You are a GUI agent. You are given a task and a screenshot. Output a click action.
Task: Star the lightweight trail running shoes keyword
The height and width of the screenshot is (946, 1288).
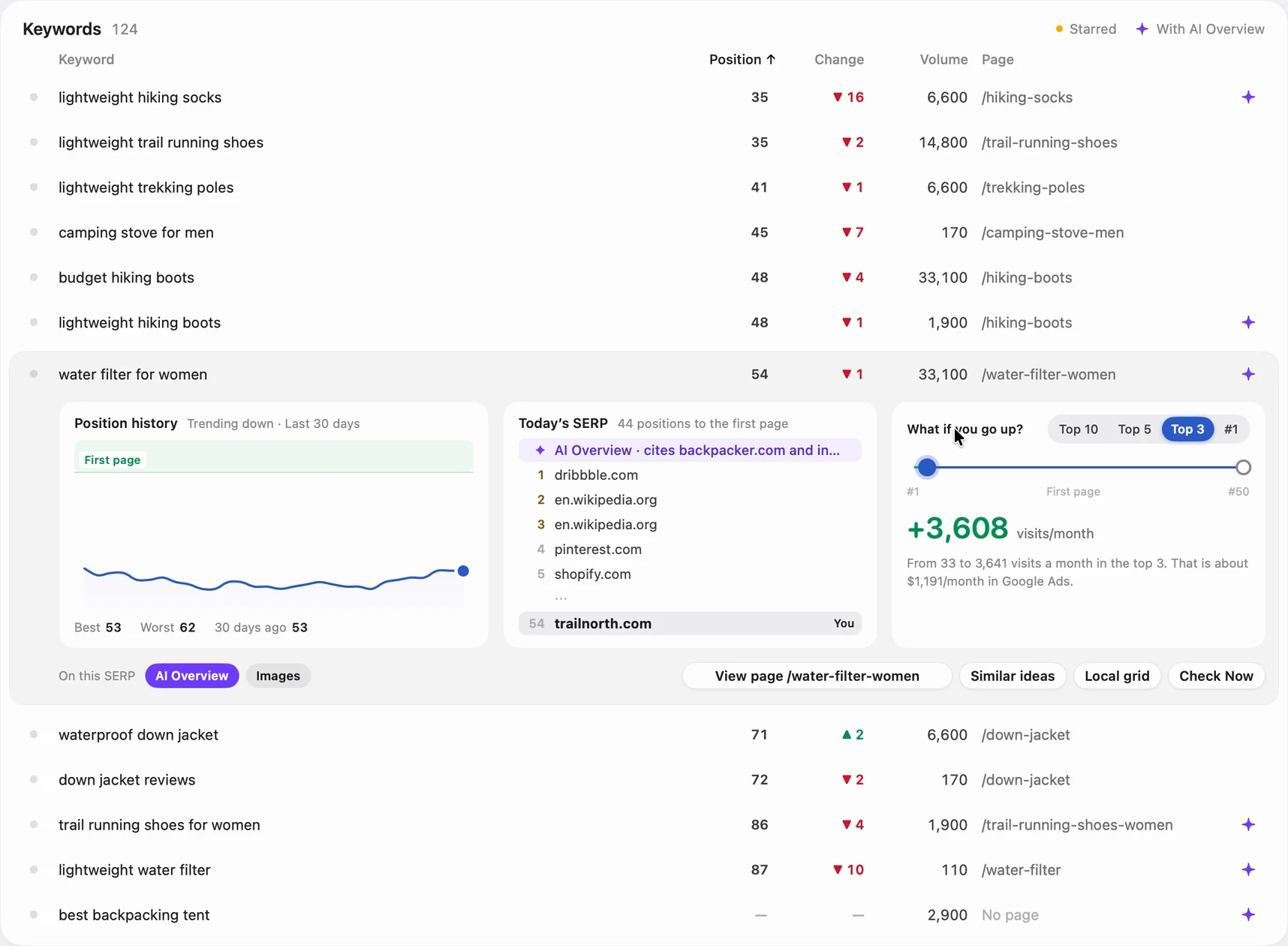pos(34,143)
